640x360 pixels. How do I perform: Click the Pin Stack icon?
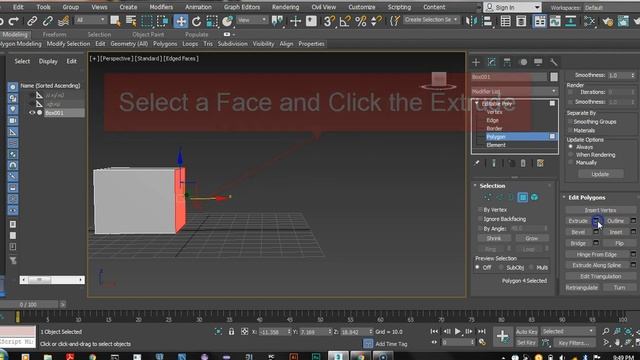coord(476,163)
